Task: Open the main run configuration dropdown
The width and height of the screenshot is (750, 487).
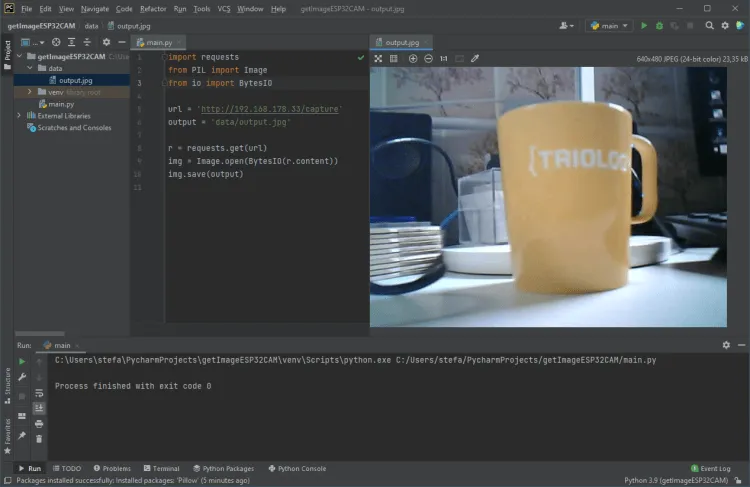Action: pyautogui.click(x=609, y=26)
